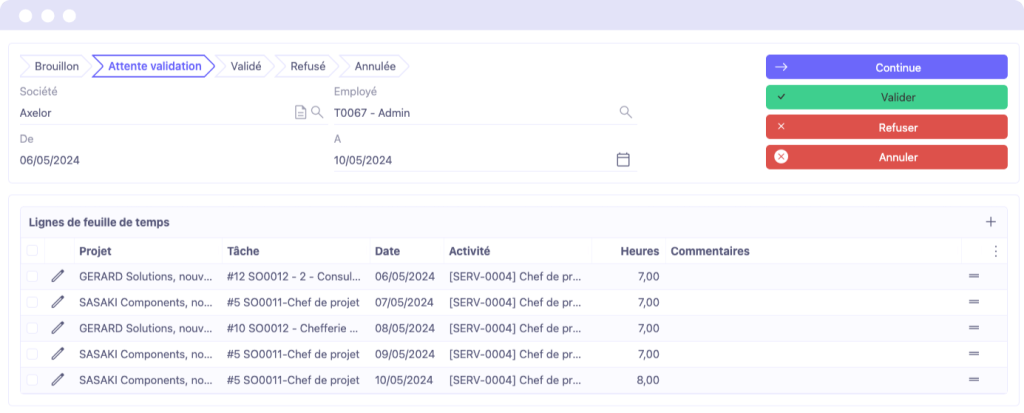The width and height of the screenshot is (1024, 413).
Task: Edit the 08/05/2024 GERARD Solutions line
Action: [58, 328]
